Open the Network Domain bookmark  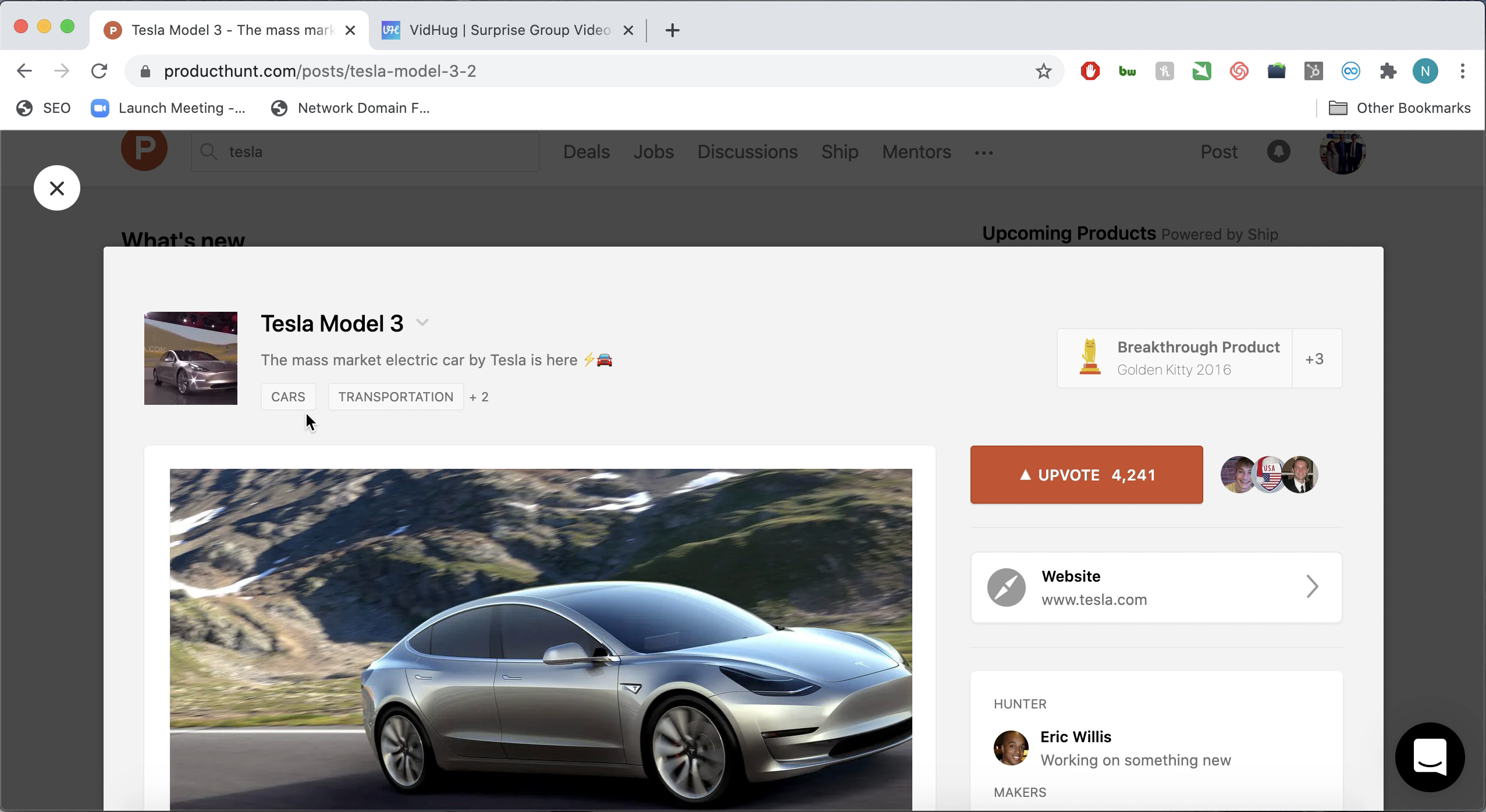click(x=350, y=108)
